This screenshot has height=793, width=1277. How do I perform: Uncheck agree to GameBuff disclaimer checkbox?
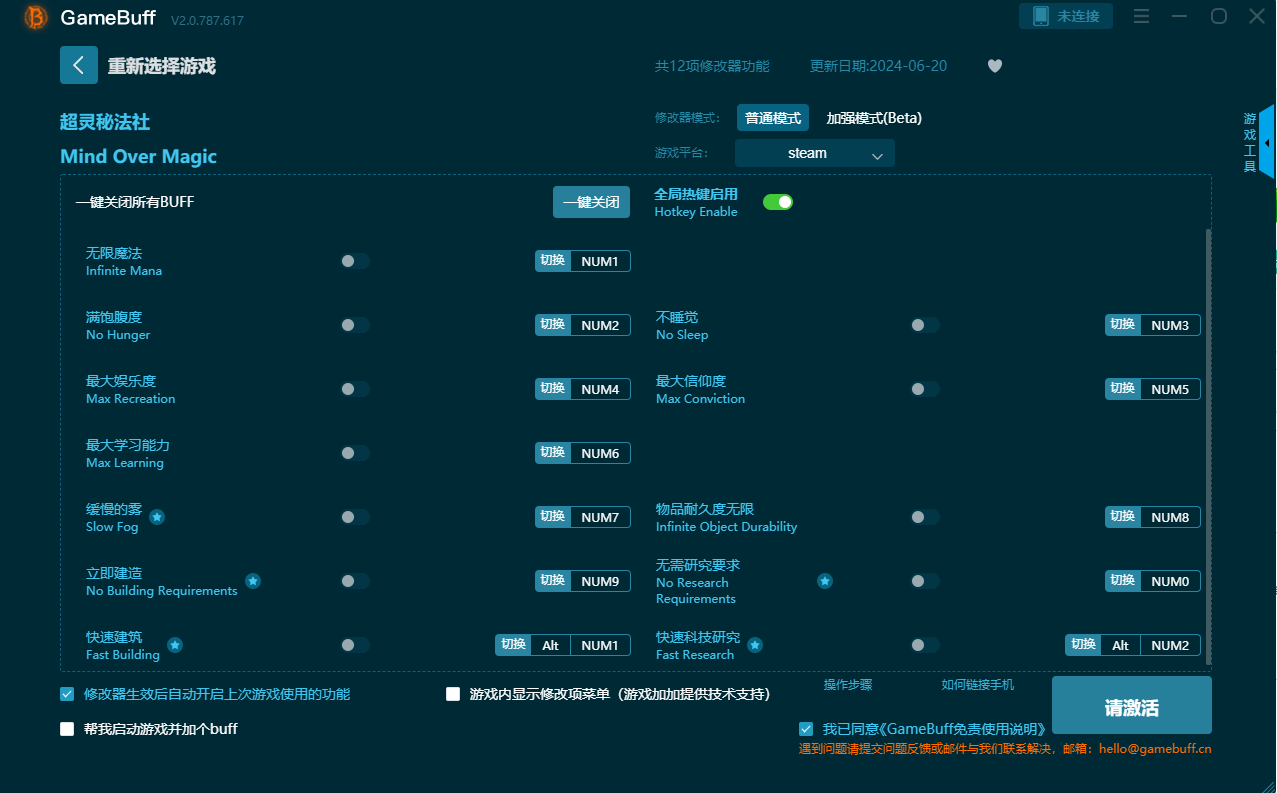coord(806,729)
